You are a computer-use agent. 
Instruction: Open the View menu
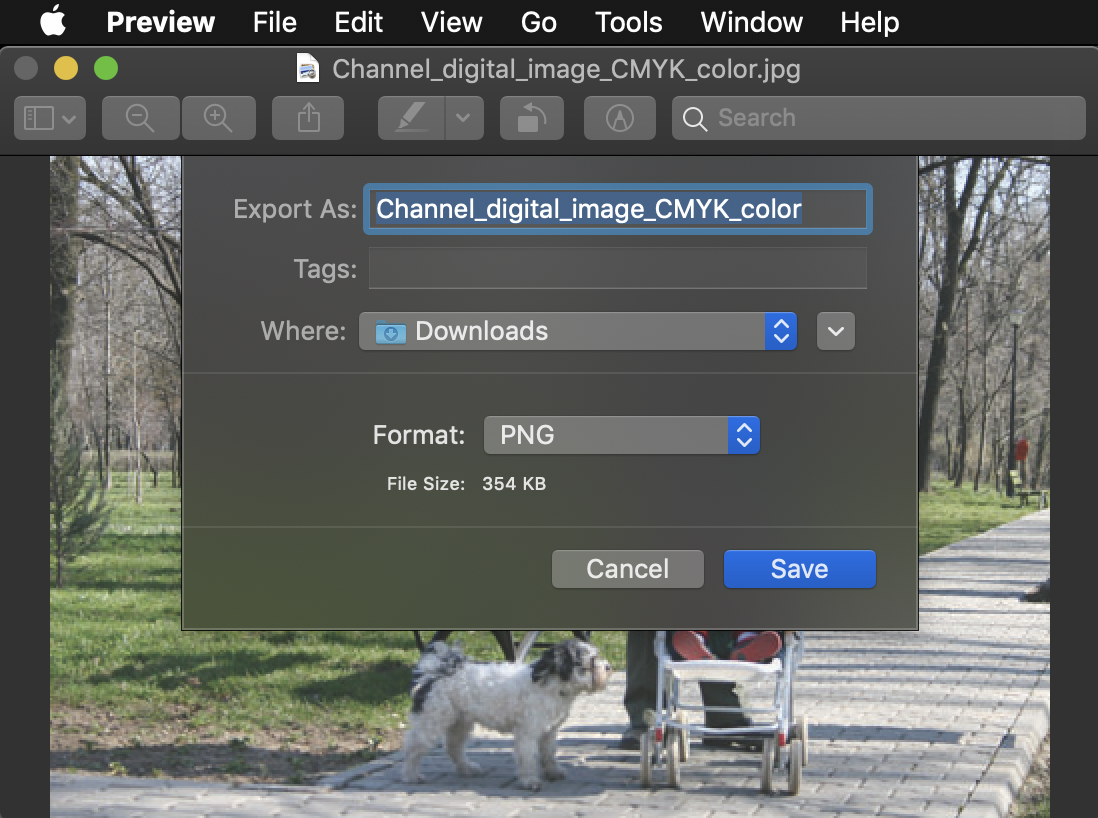[x=452, y=22]
